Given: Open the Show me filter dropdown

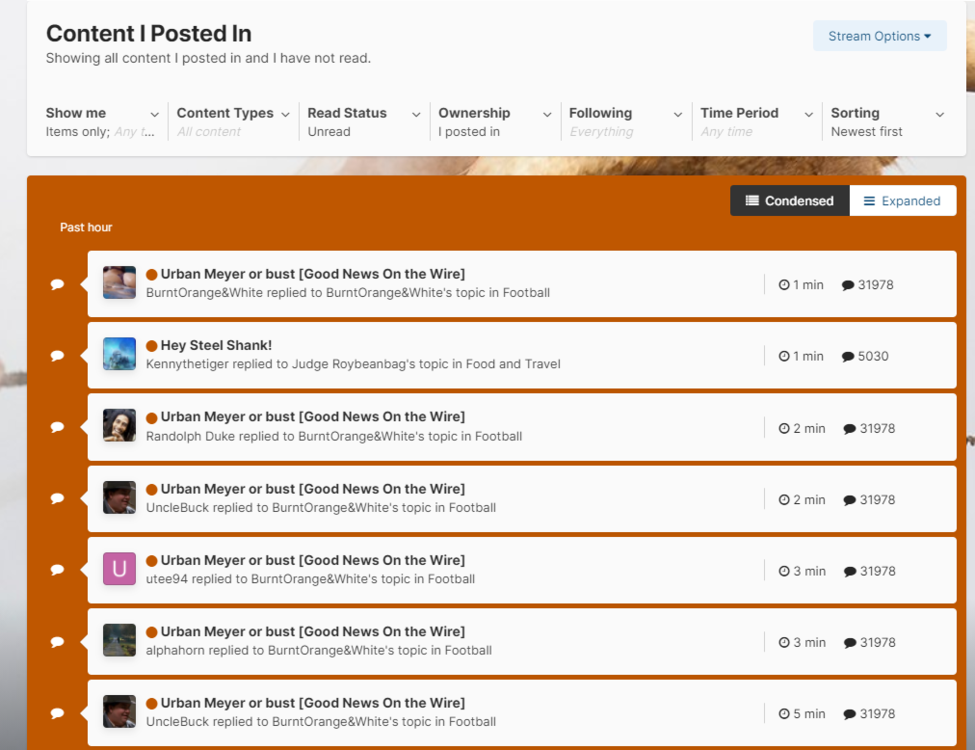Looking at the screenshot, I should coord(102,122).
